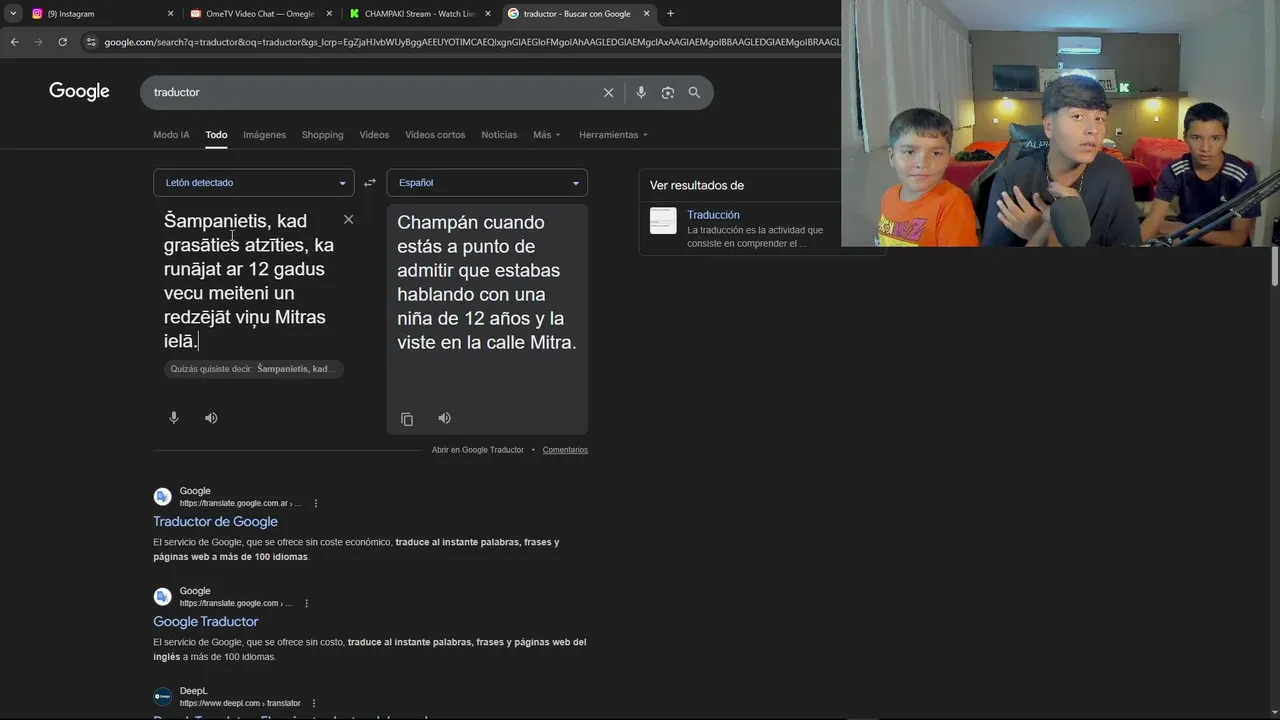Click the Comentarios link
The image size is (1280, 720).
pos(565,450)
